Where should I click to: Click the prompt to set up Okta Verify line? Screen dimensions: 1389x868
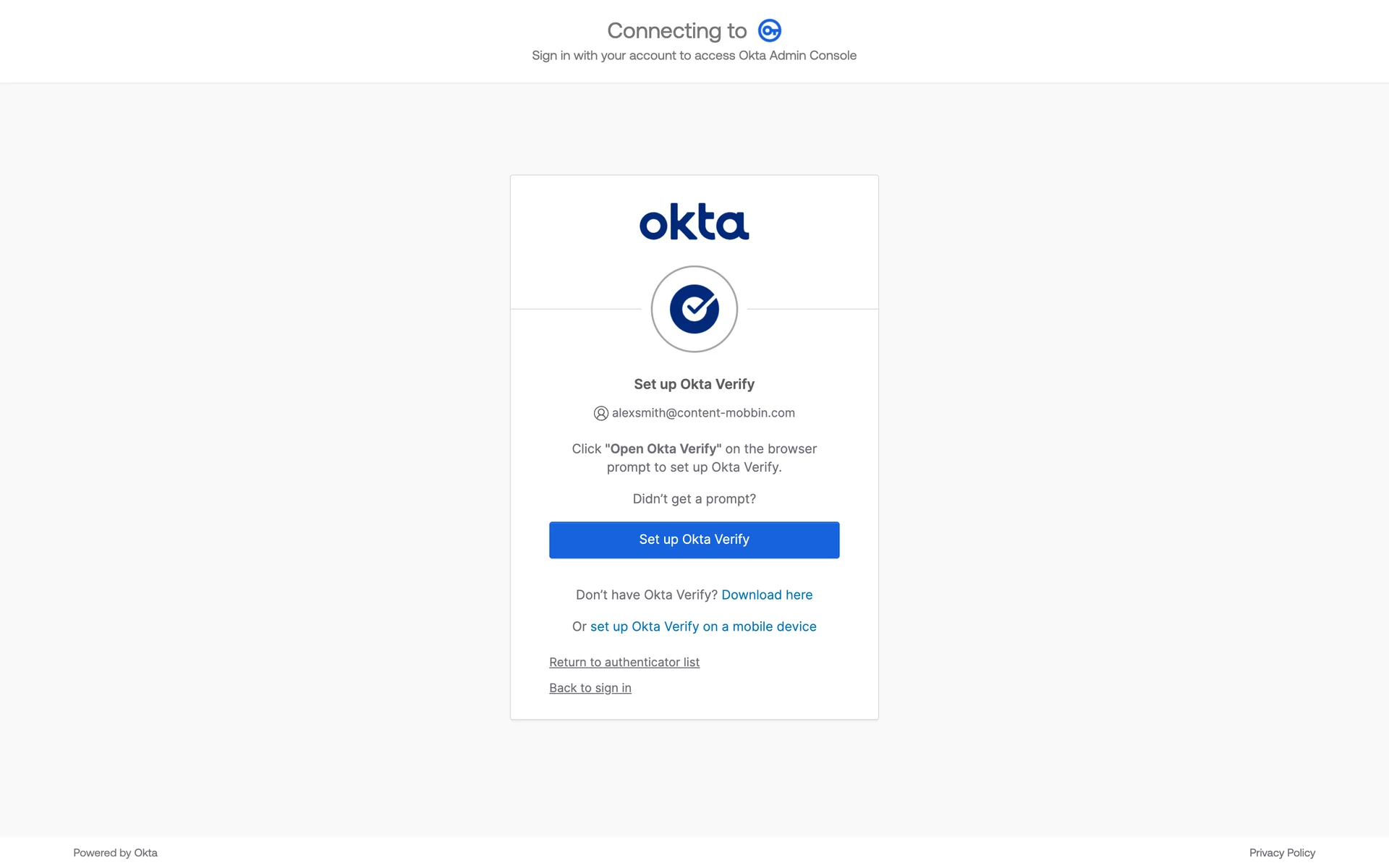pos(694,467)
